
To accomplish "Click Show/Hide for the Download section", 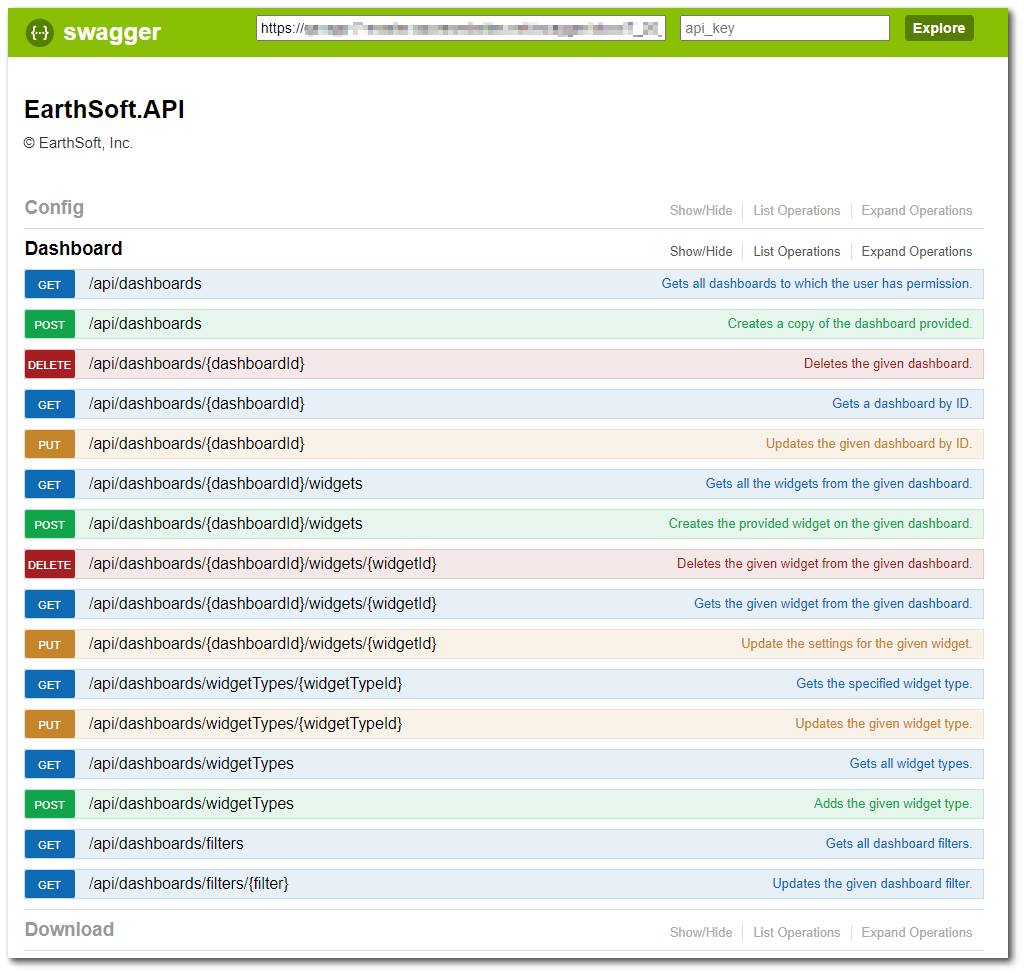I will coord(701,933).
